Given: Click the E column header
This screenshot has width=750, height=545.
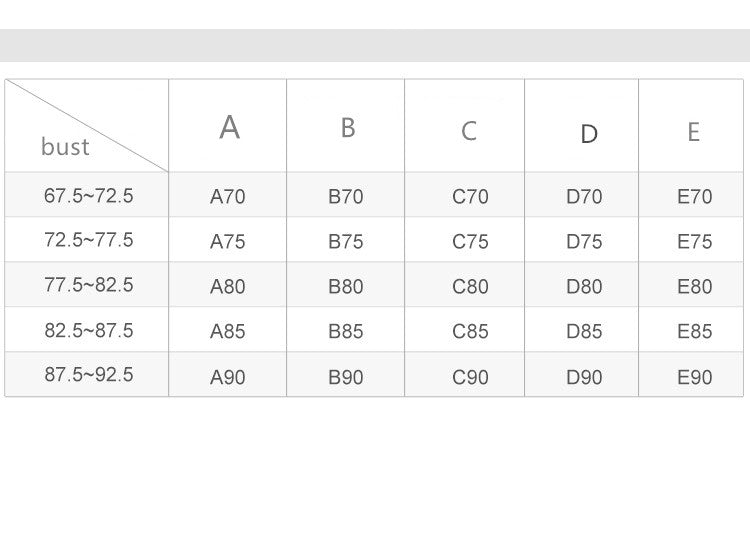Looking at the screenshot, I should pyautogui.click(x=693, y=132).
